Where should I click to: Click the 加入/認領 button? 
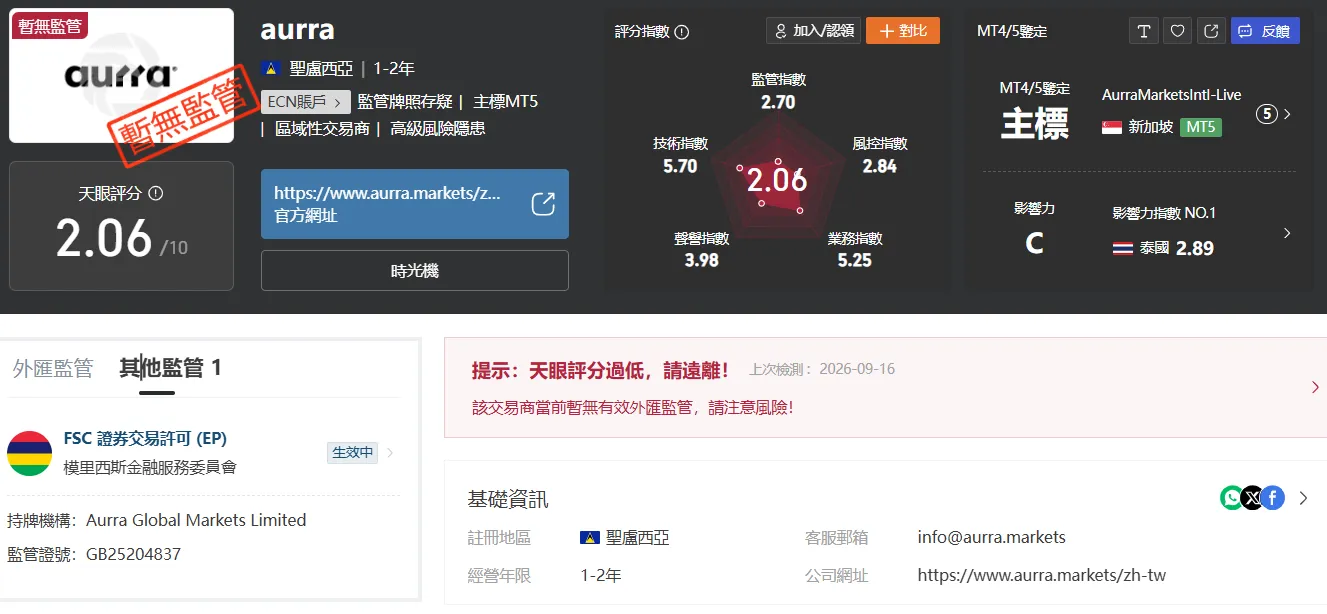[x=813, y=31]
